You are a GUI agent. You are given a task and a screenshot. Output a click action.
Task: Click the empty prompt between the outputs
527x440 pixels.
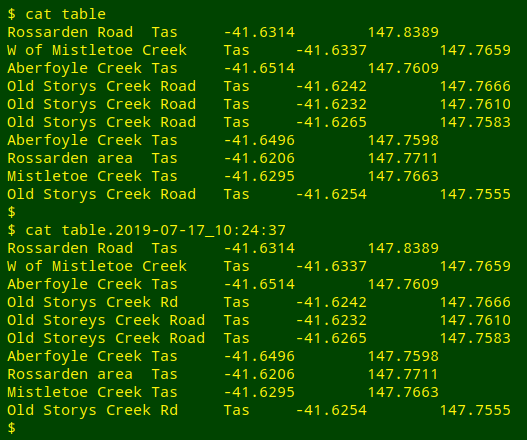coord(11,212)
